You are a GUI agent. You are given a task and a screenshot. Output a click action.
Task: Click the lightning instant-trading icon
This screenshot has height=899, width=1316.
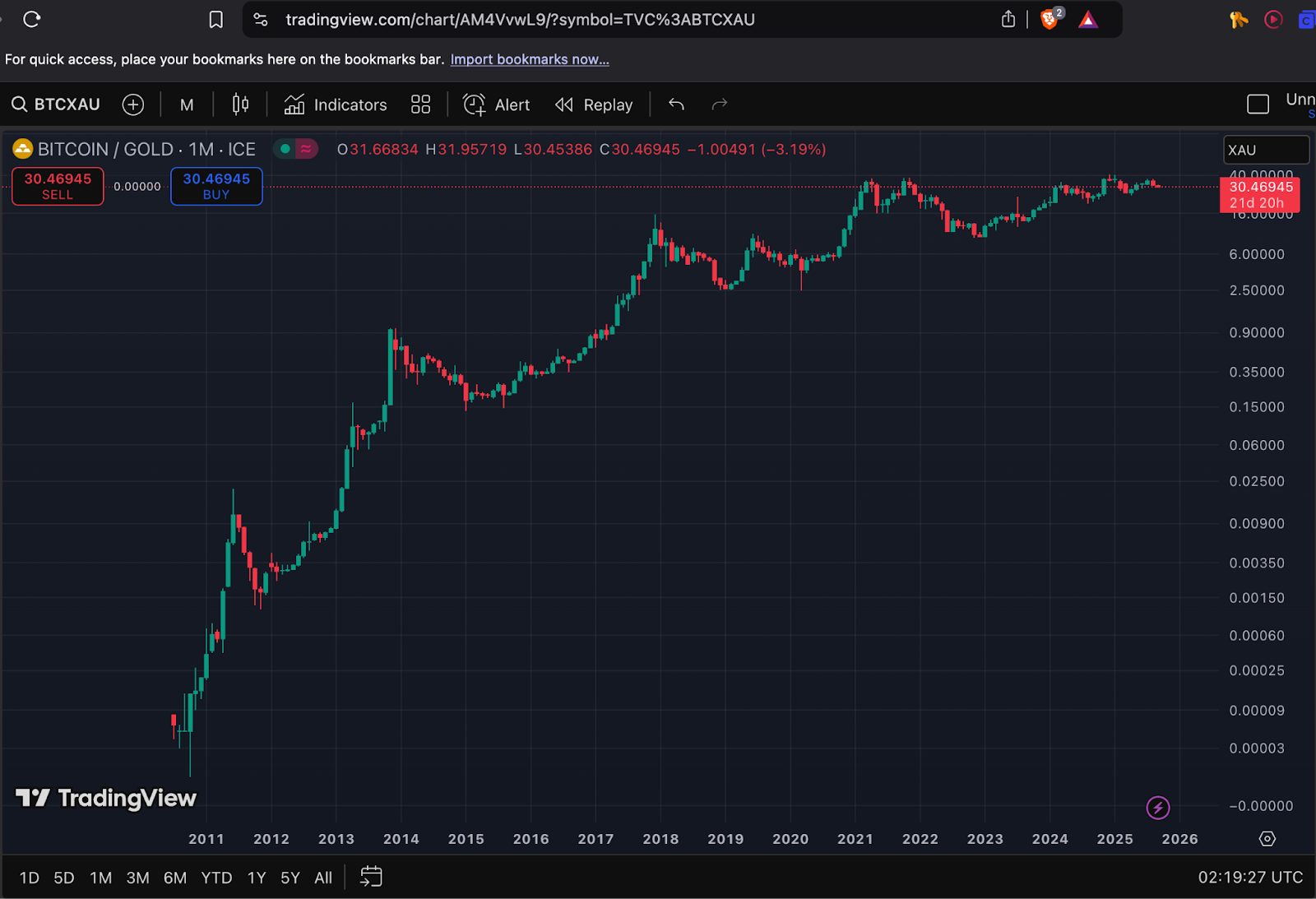1158,807
